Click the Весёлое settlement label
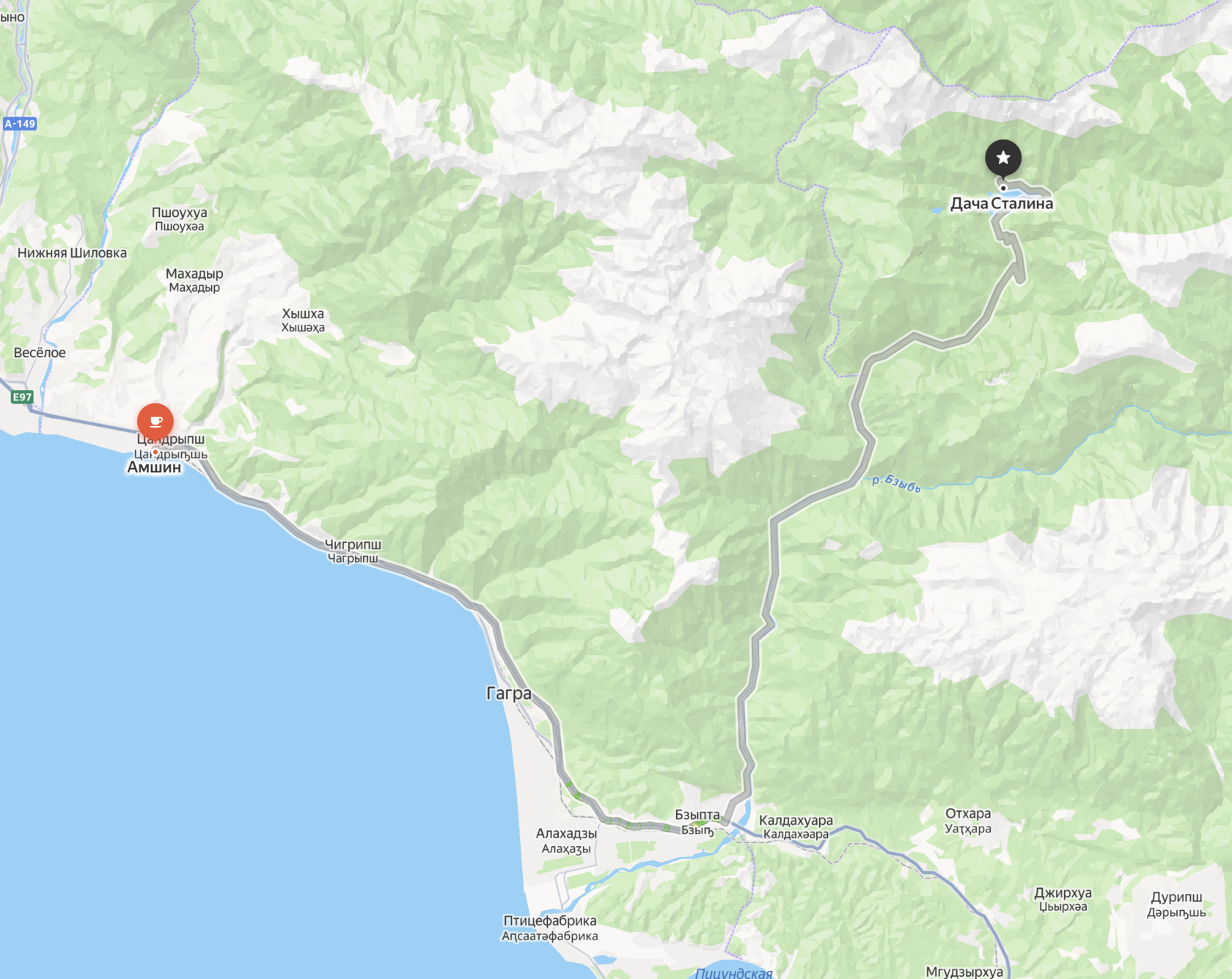1232x979 pixels. click(40, 353)
